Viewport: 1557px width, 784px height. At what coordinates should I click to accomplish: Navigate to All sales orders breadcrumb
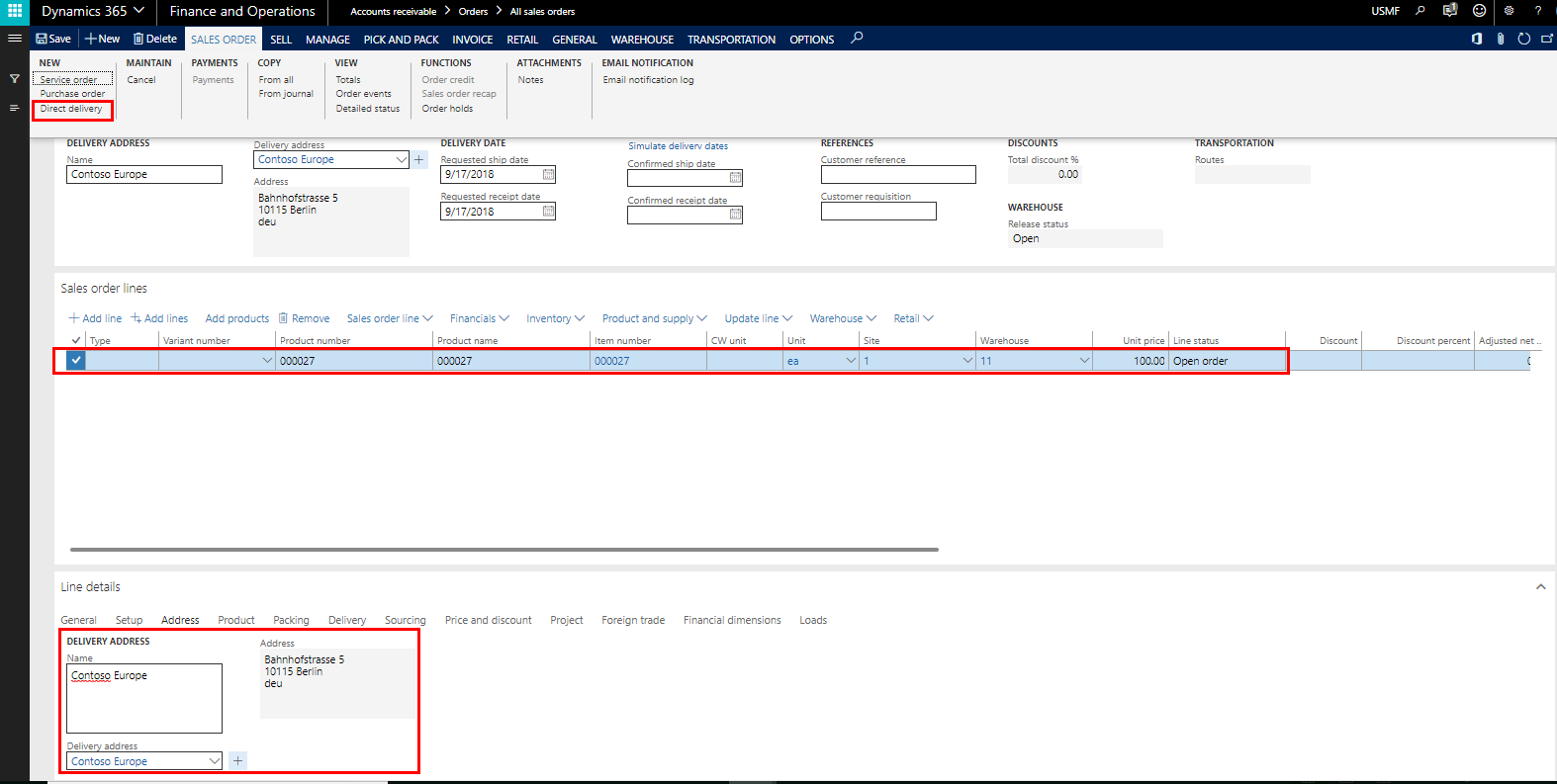pyautogui.click(x=542, y=12)
